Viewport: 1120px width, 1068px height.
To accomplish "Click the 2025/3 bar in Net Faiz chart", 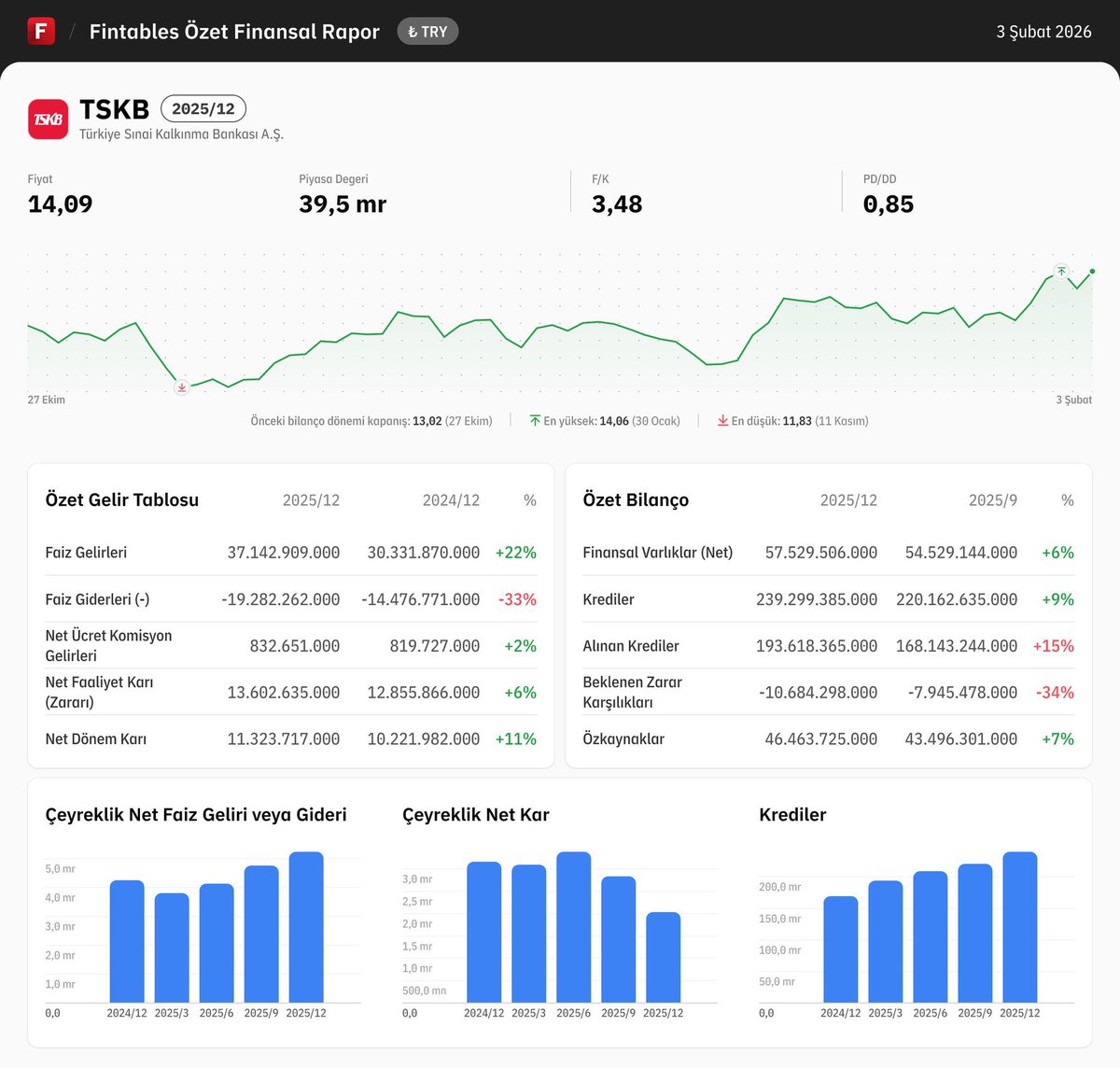I will [x=172, y=948].
